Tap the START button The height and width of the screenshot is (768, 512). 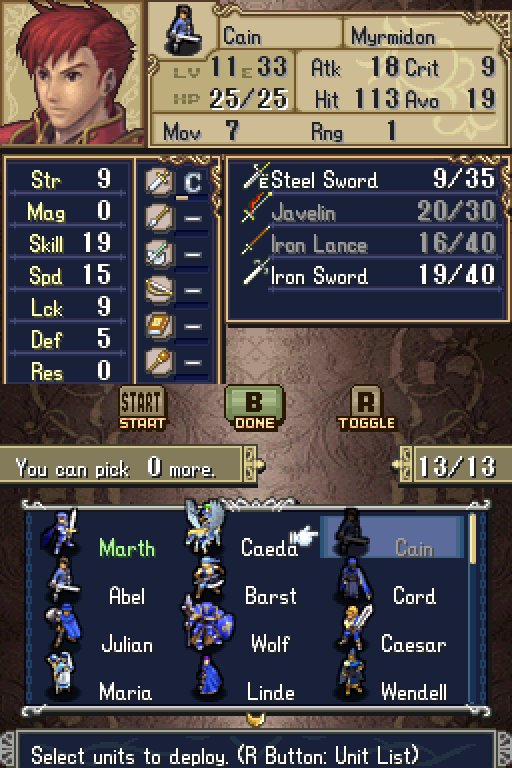143,408
